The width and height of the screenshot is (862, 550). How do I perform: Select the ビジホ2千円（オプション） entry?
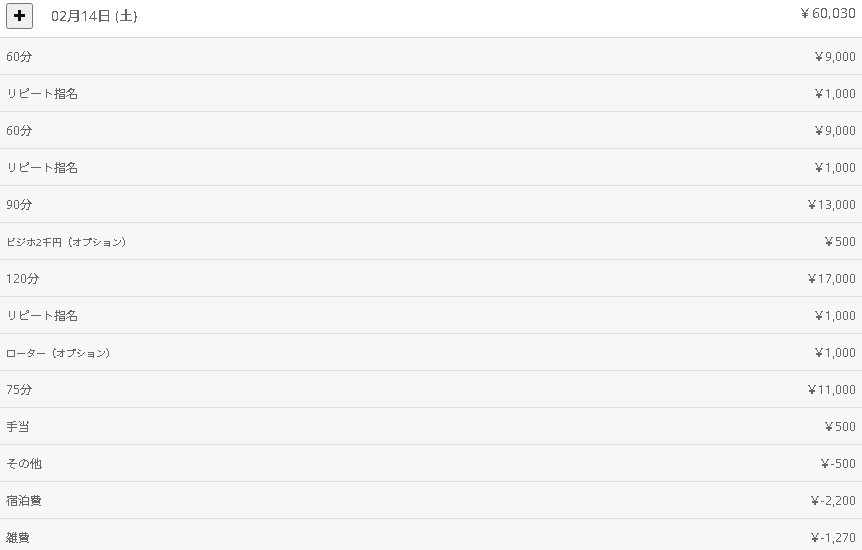pyautogui.click(x=66, y=242)
